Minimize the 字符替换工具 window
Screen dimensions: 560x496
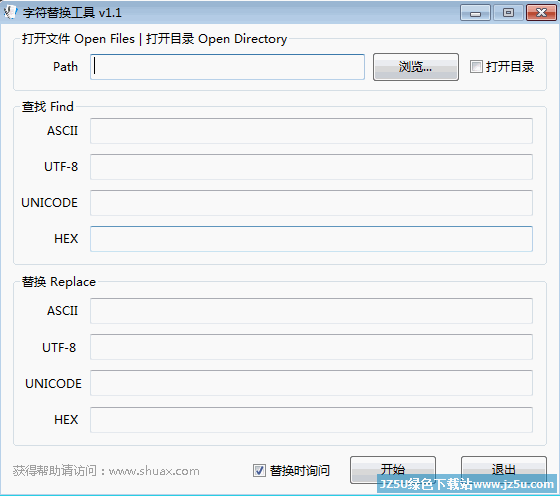[x=475, y=13]
